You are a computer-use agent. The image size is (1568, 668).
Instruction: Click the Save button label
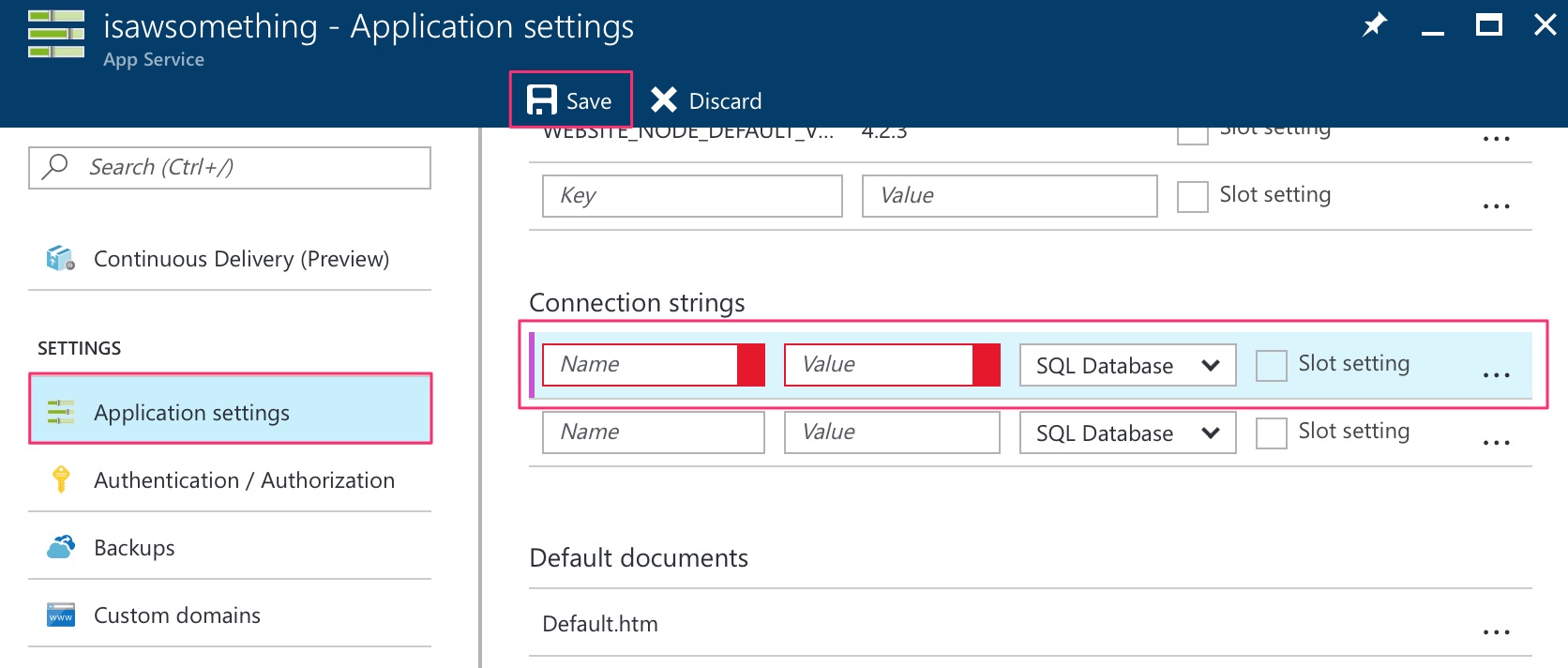coord(589,100)
